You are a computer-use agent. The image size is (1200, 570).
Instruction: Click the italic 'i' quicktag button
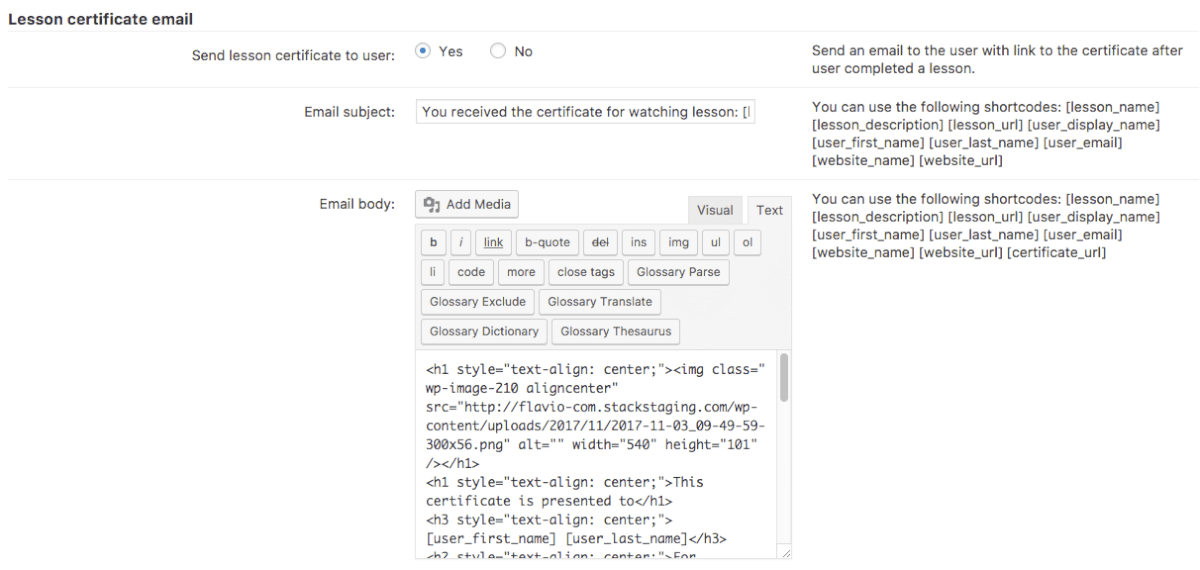tap(461, 242)
